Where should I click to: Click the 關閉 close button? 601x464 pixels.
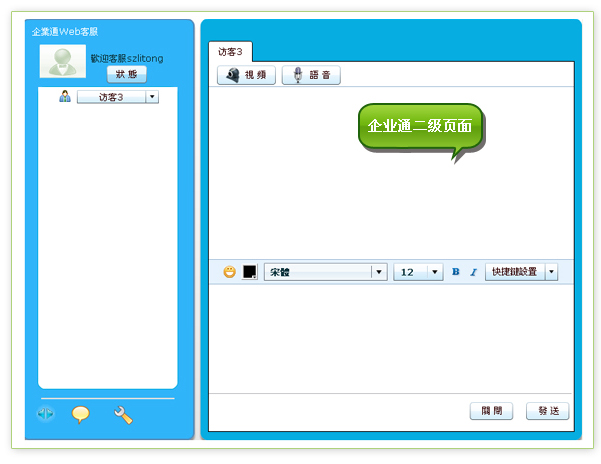(x=492, y=410)
